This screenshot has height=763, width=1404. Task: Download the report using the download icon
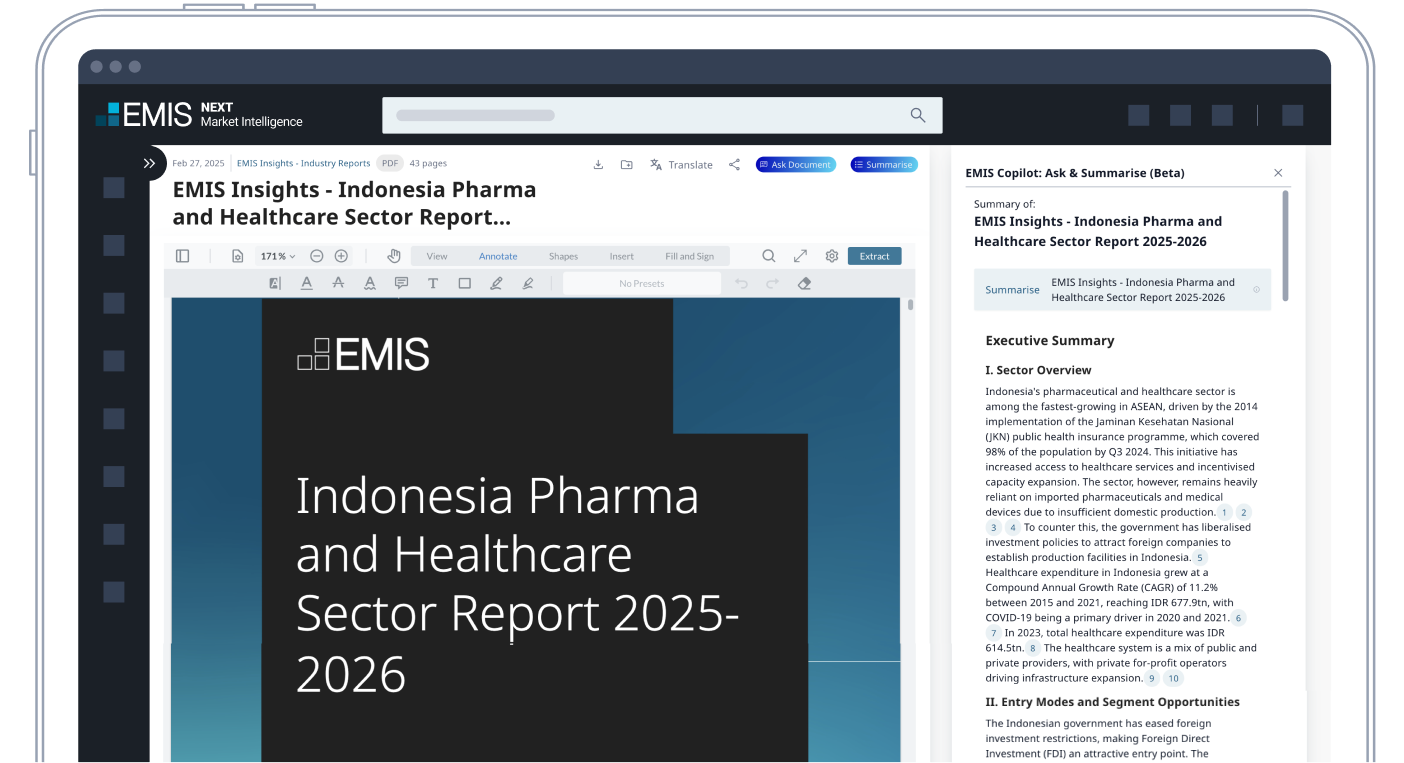pos(598,165)
